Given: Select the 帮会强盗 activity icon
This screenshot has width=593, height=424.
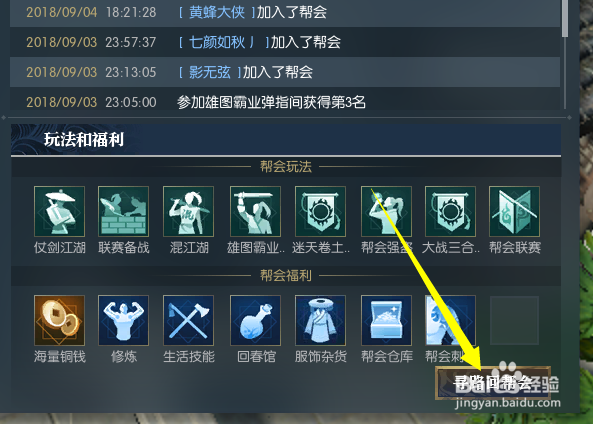Looking at the screenshot, I should point(386,211).
